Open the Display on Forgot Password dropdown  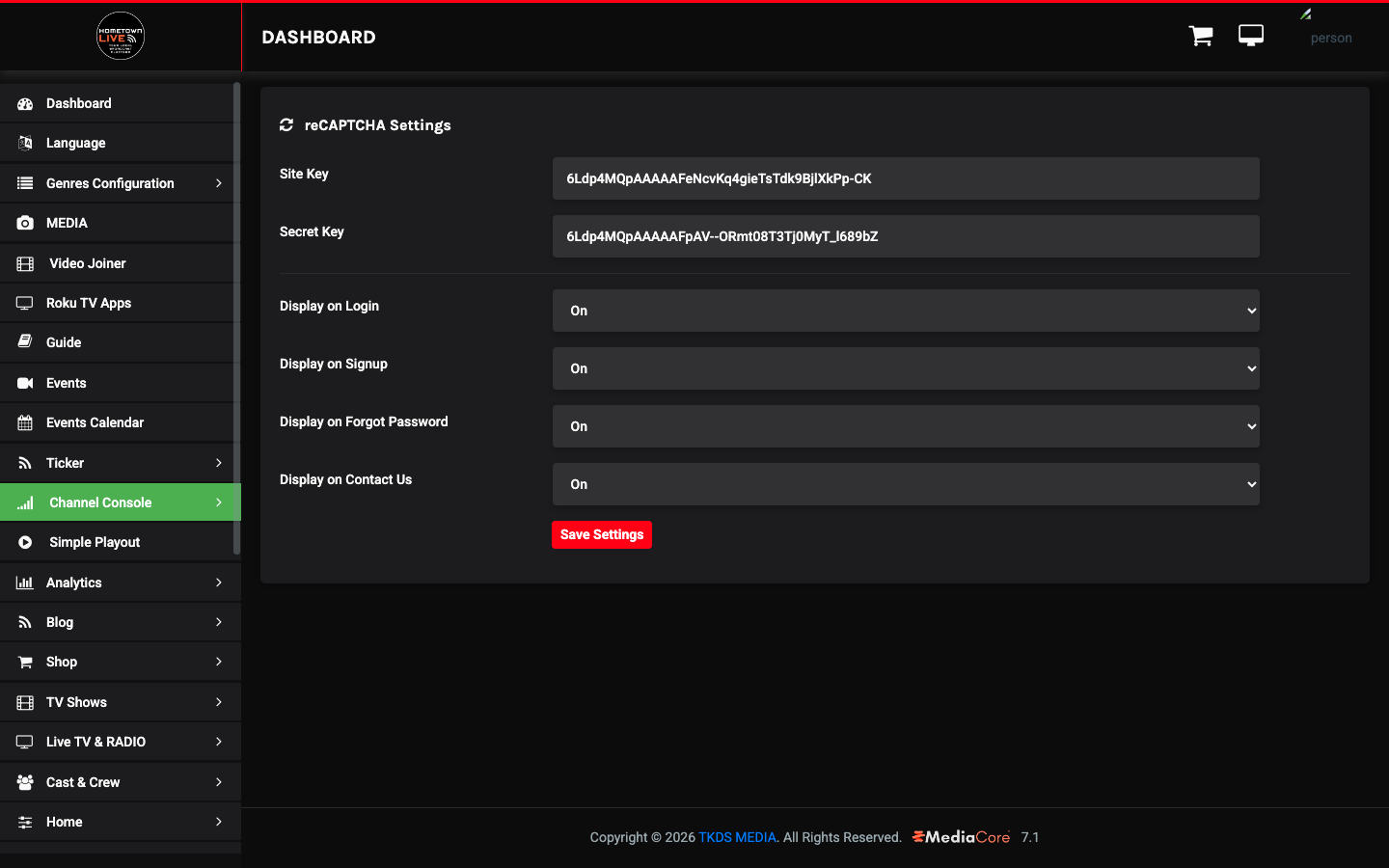click(906, 426)
